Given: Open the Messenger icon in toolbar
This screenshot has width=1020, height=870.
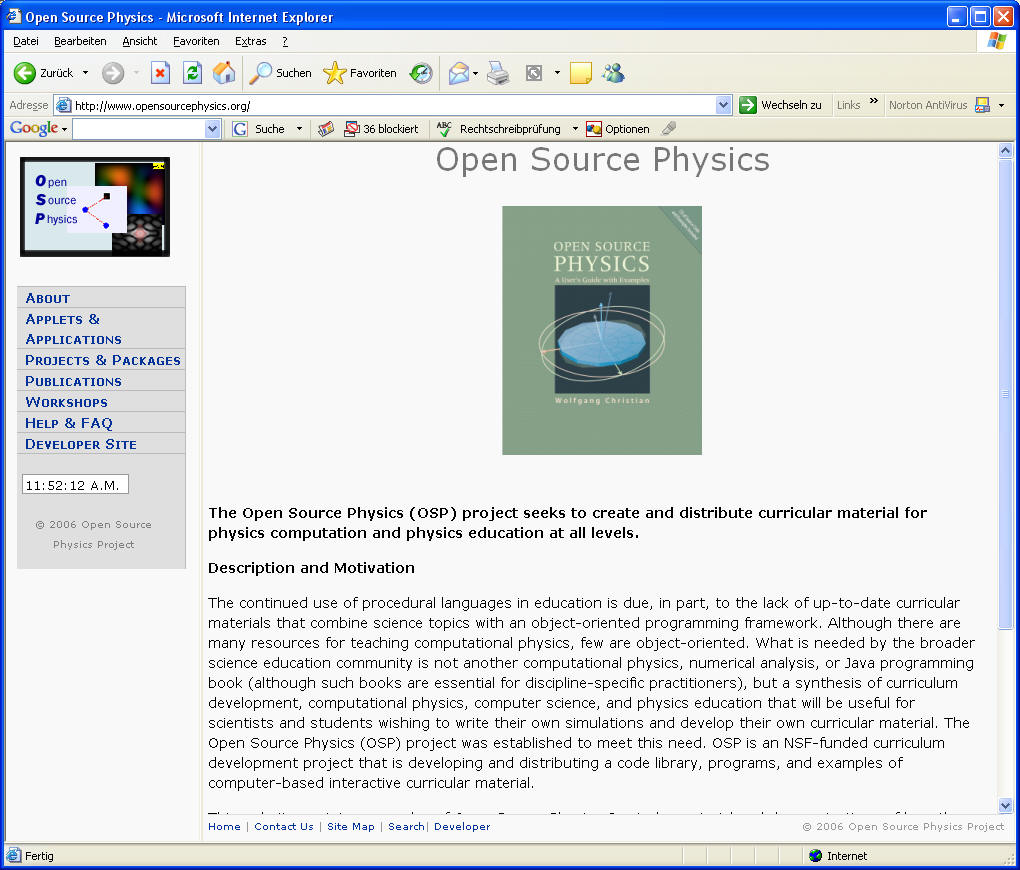Looking at the screenshot, I should pos(613,73).
